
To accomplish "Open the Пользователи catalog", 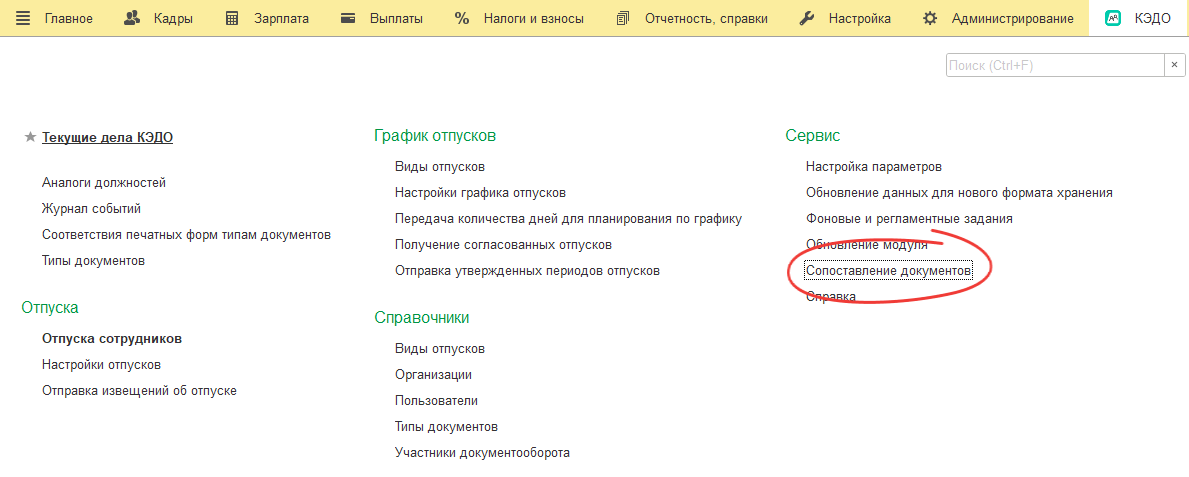I will (437, 400).
